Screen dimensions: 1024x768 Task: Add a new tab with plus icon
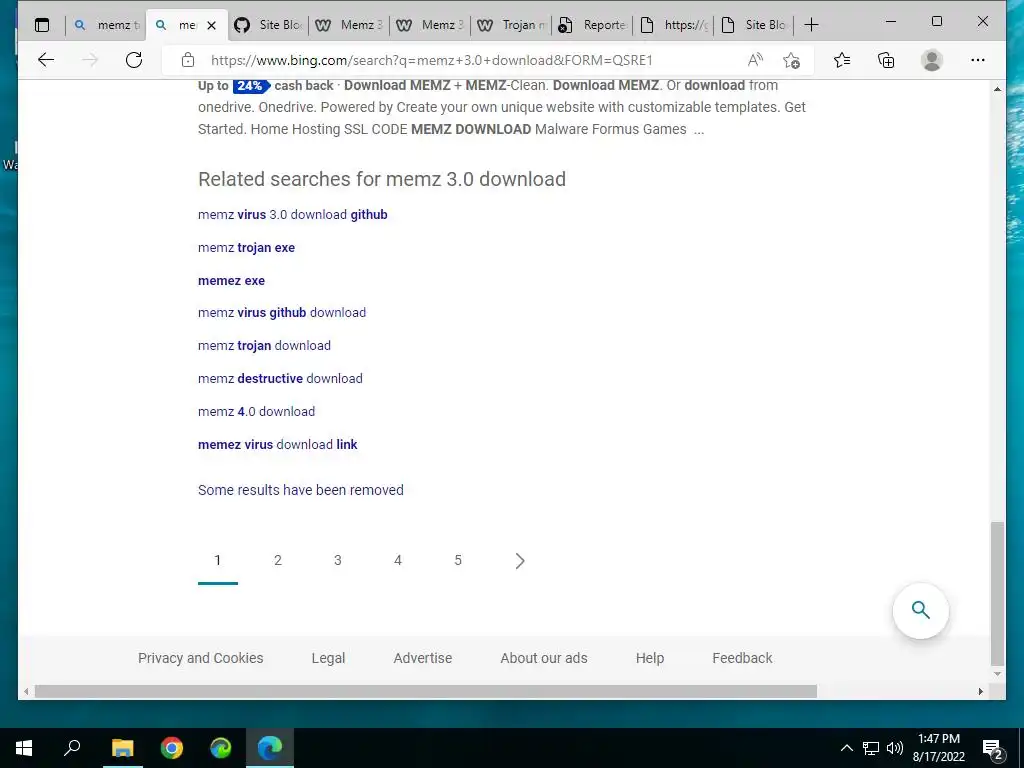(811, 25)
